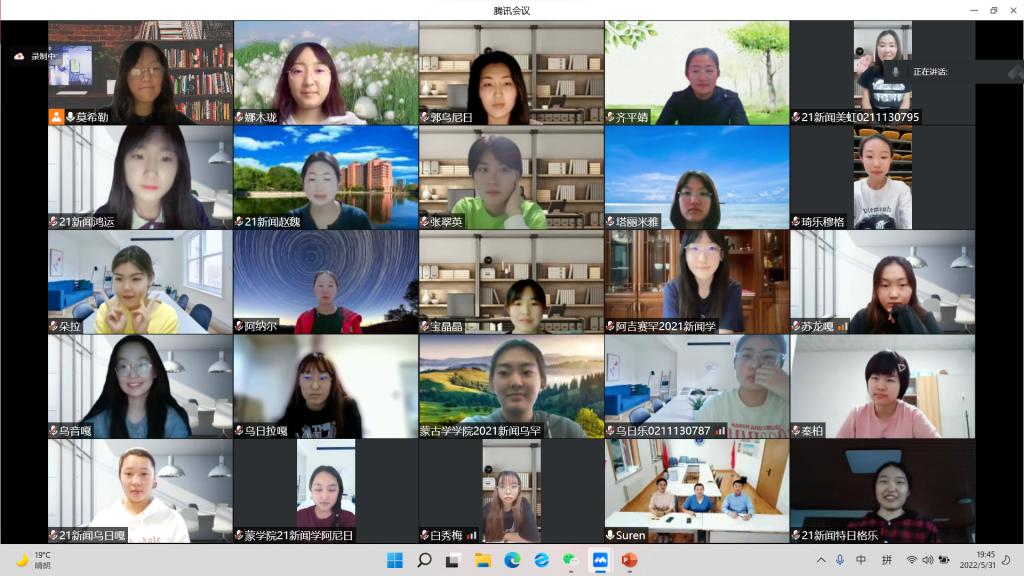The image size is (1024, 576).
Task: Open taskbar Search magnifier
Action: point(424,560)
